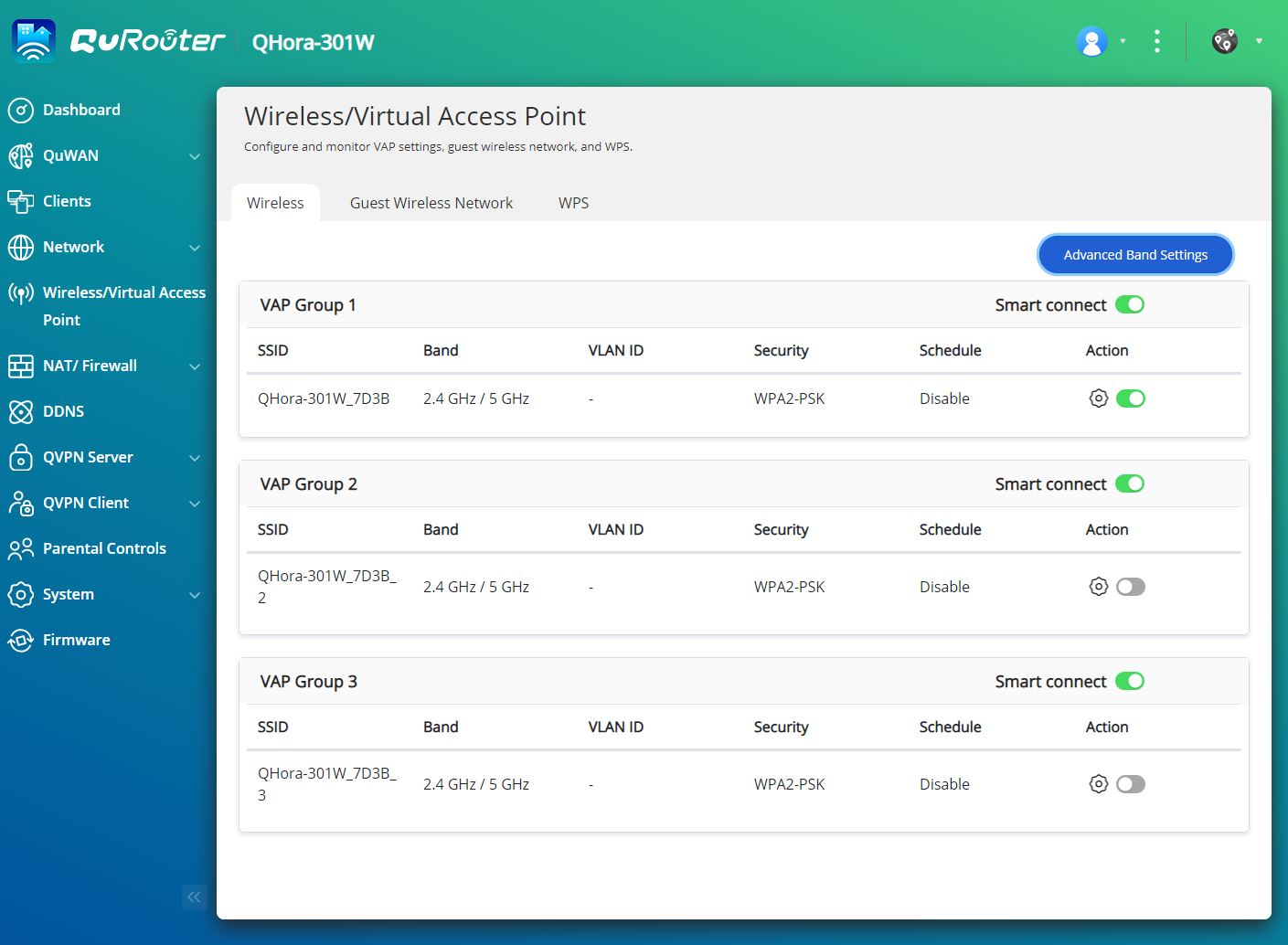Click WPA2-PSK security value in VAP Group 1

789,398
